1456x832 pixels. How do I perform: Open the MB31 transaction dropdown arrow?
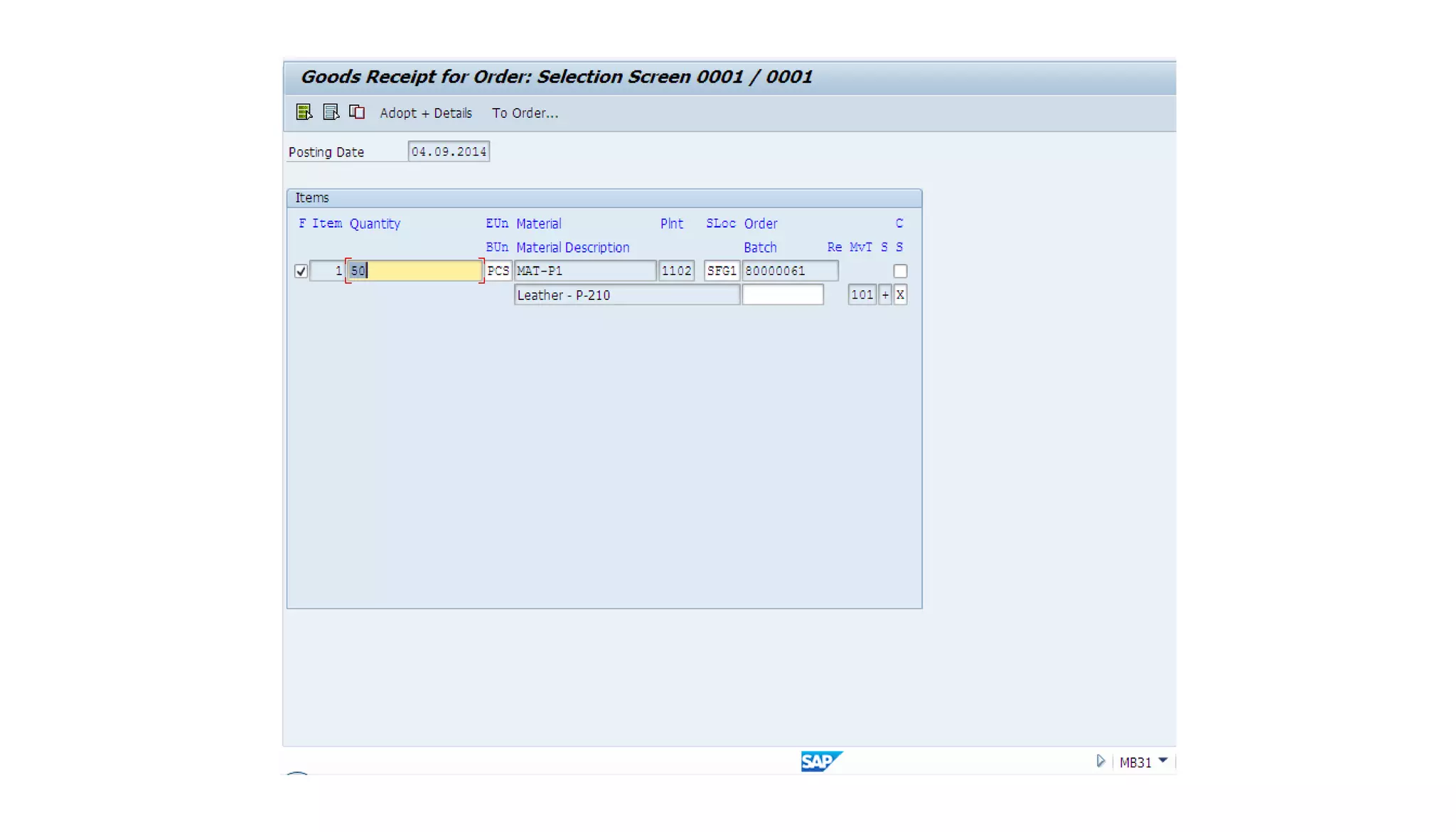(x=1163, y=761)
